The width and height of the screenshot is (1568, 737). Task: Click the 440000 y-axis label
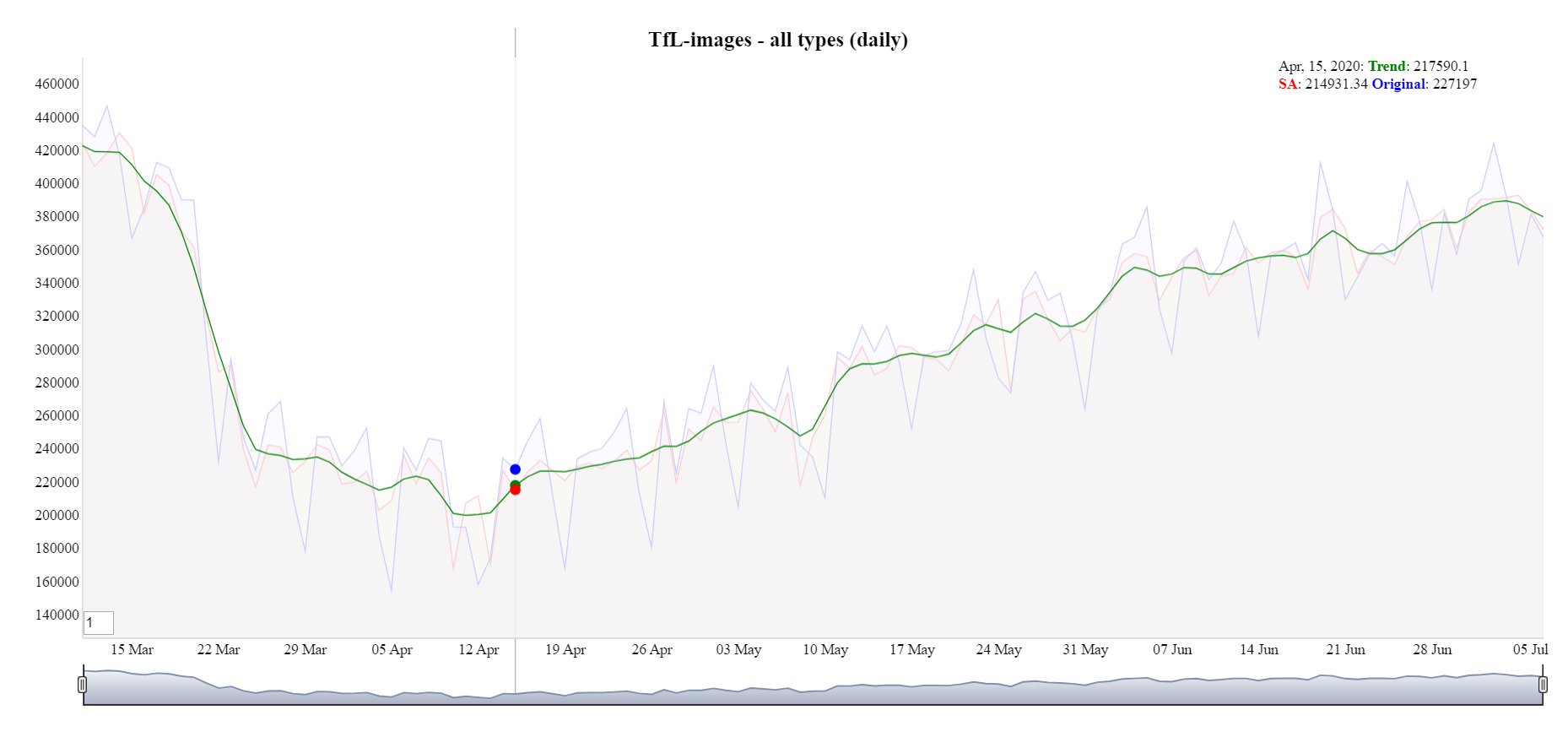[x=57, y=117]
